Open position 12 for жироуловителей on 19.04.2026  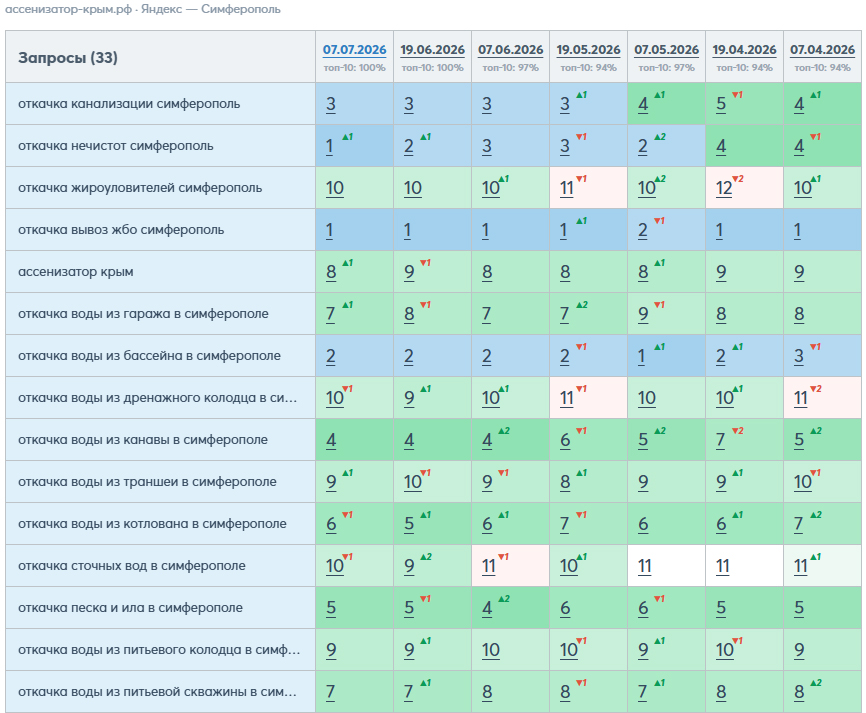724,188
